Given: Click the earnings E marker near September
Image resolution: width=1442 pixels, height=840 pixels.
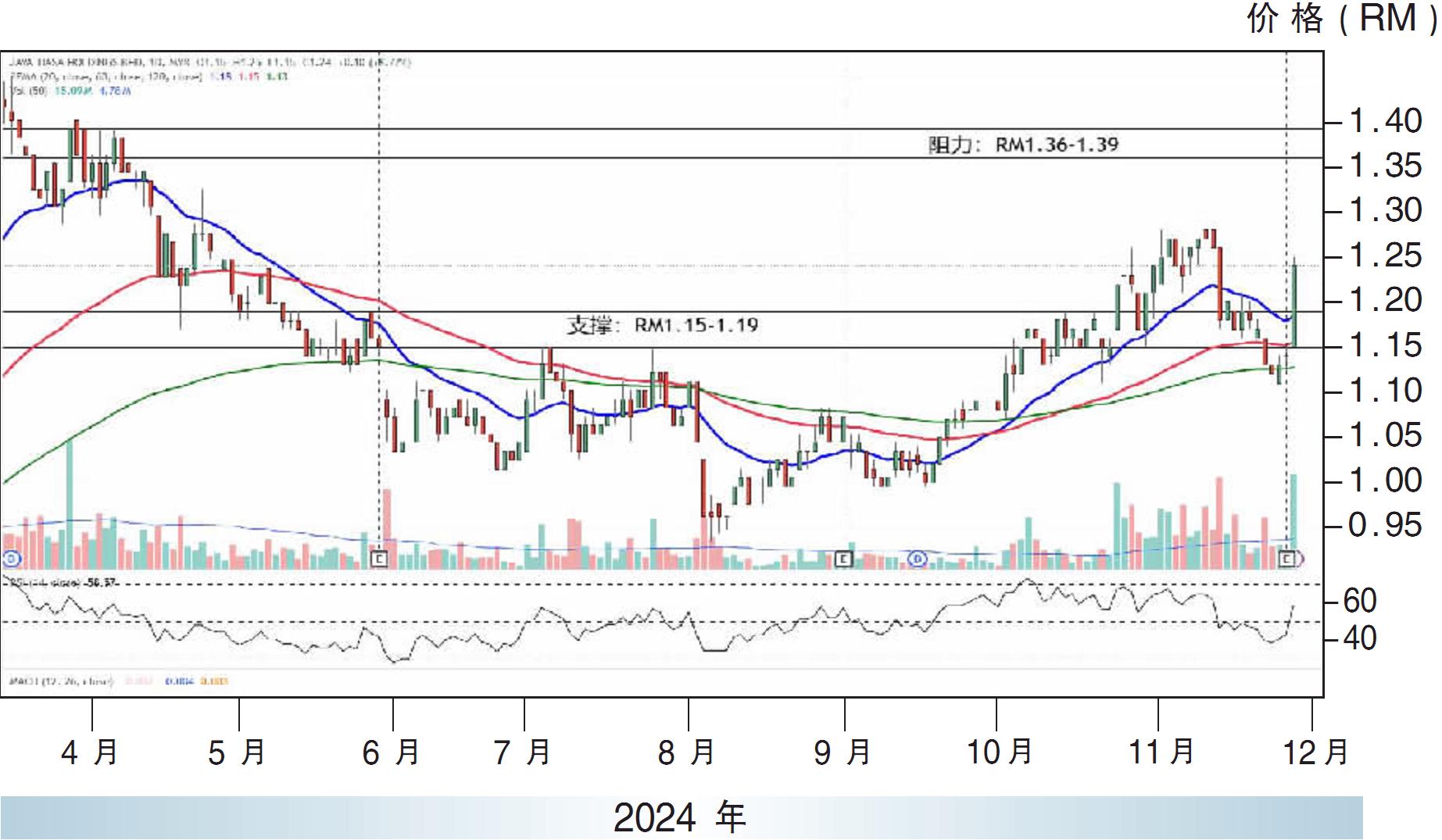Looking at the screenshot, I should [843, 559].
